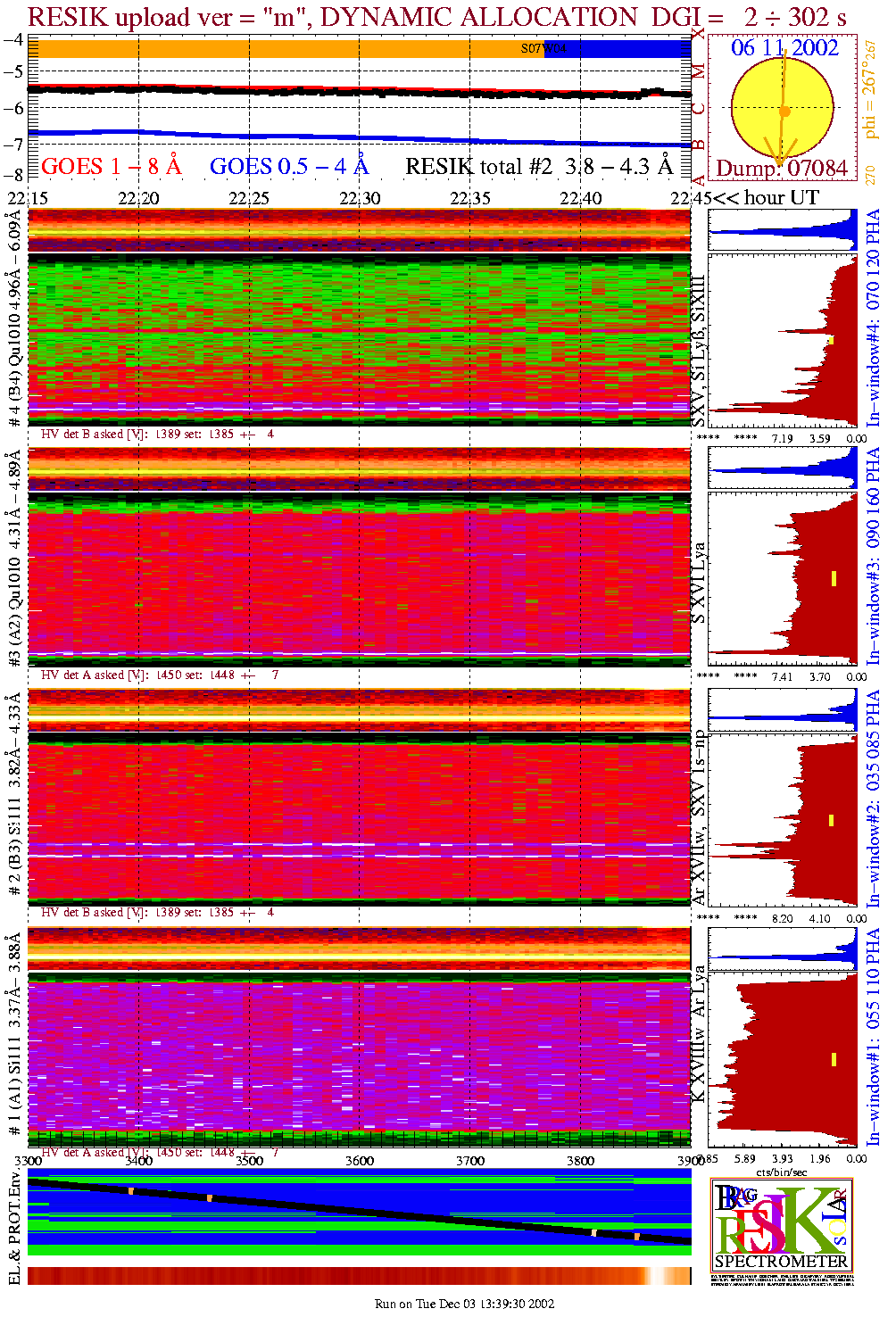The image size is (896, 1317).
Task: Click the yellow marker in window #1 histogram
Action: pyautogui.click(x=834, y=1059)
